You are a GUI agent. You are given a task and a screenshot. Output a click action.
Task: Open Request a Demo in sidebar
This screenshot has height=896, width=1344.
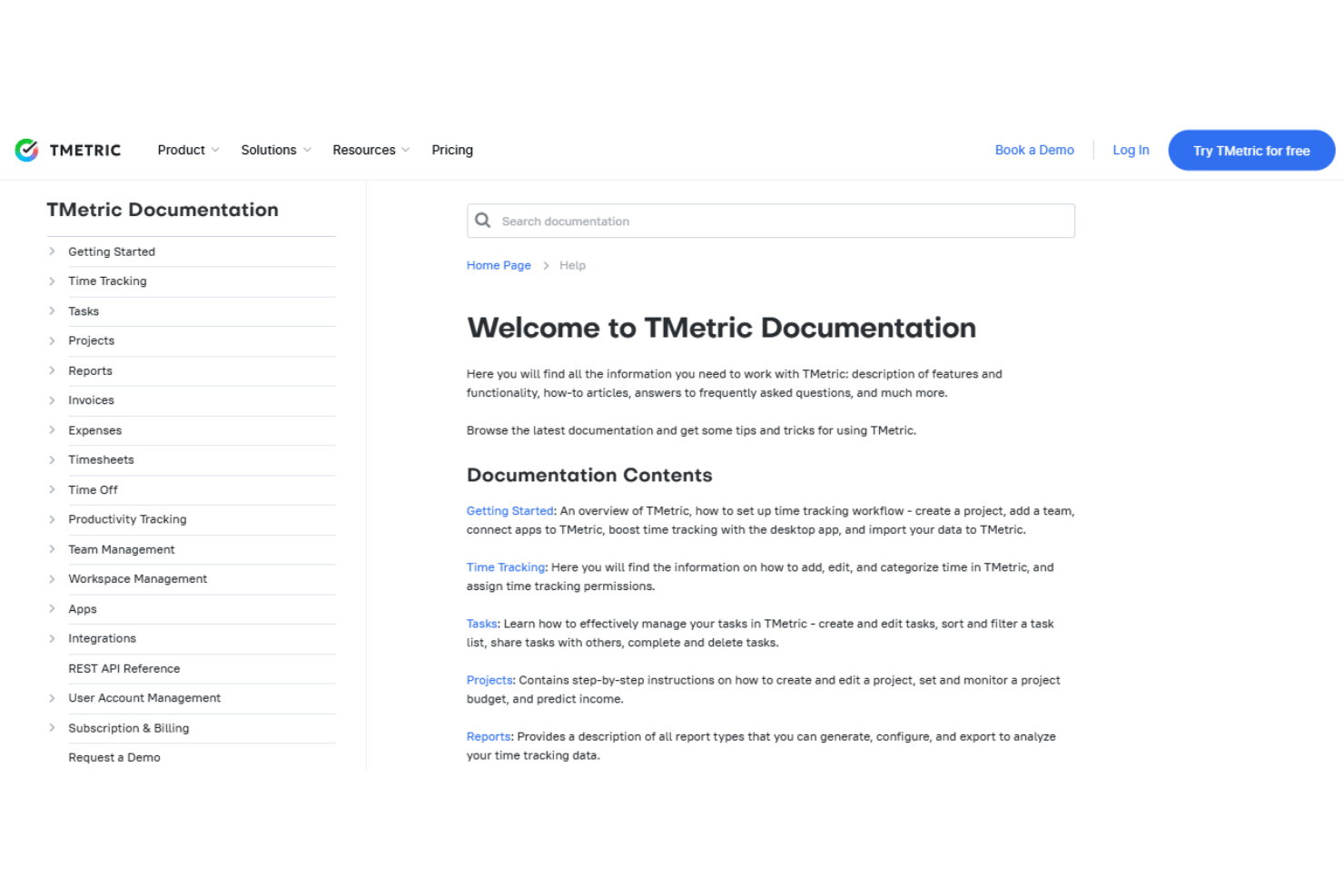point(114,757)
